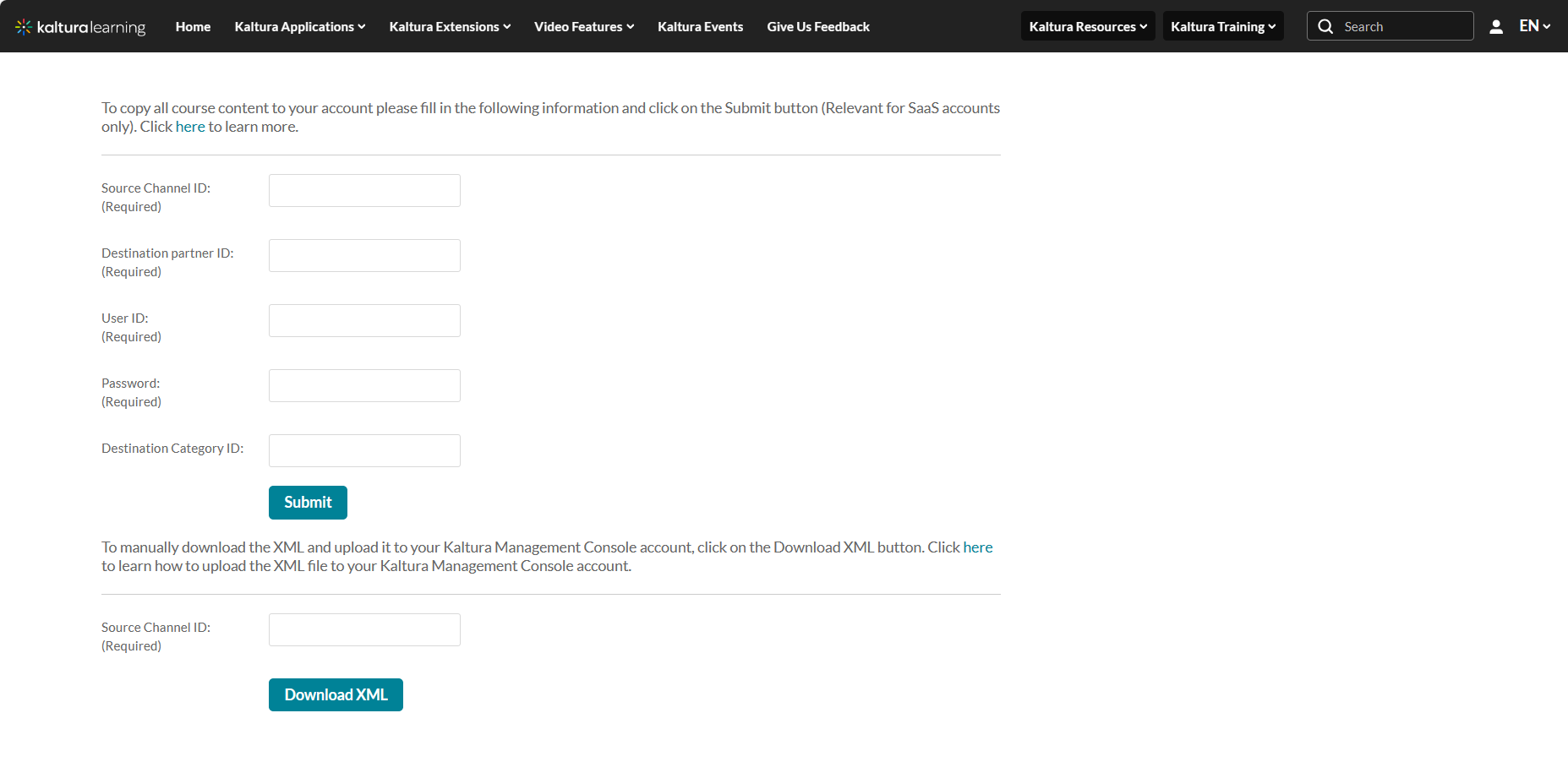Screen dimensions: 1568x762
Task: Click the search magnifier icon
Action: coord(1325,26)
